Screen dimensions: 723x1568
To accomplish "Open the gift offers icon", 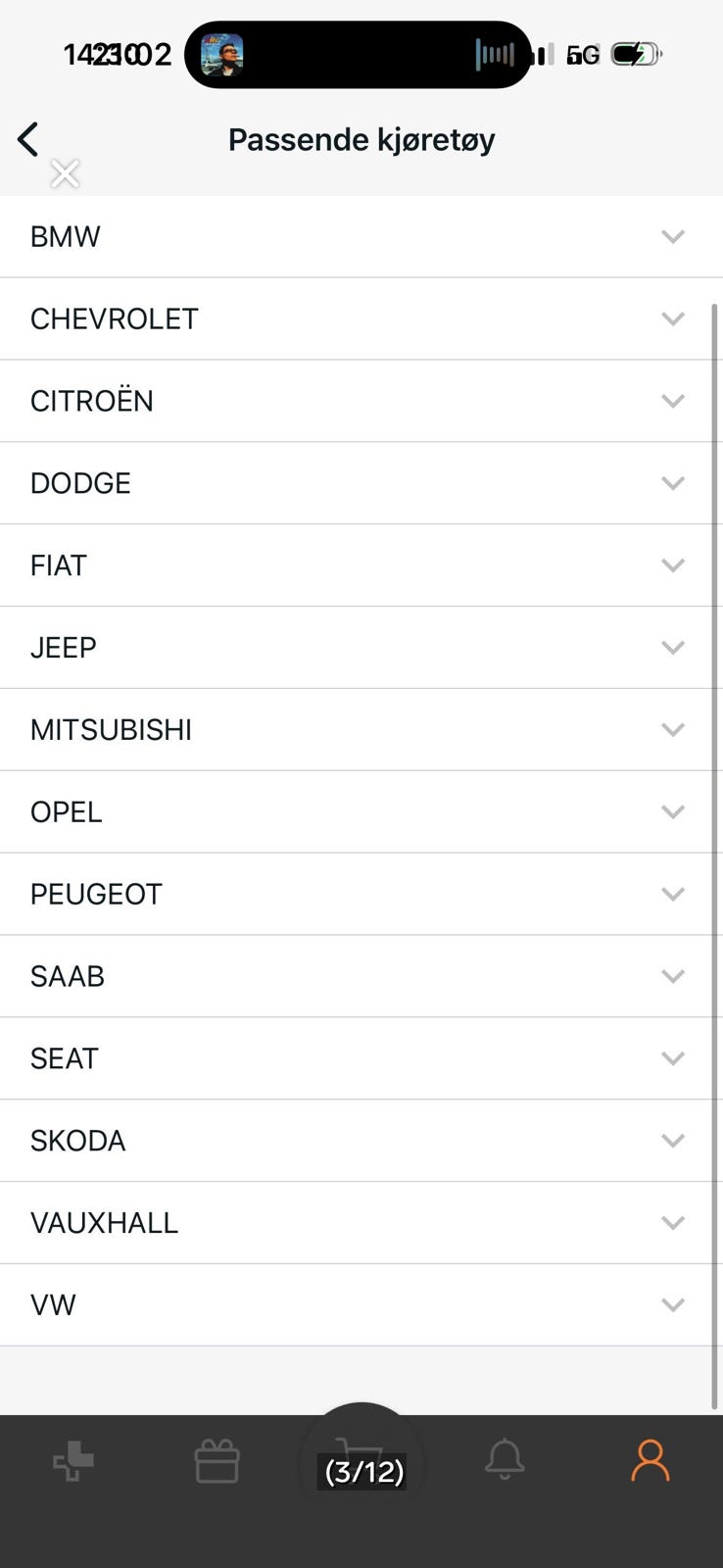I will (217, 1461).
